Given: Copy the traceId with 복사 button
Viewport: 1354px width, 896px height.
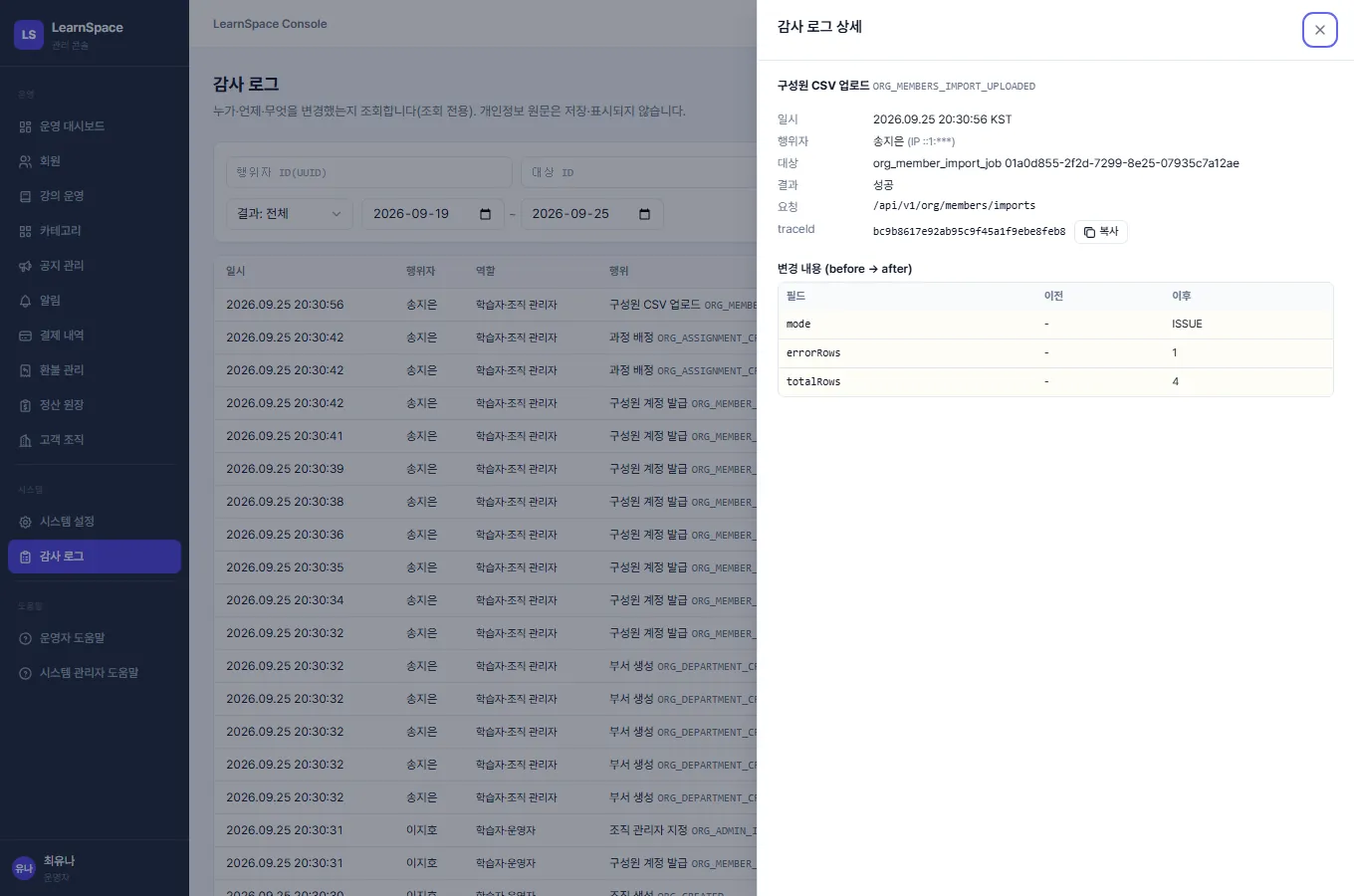Looking at the screenshot, I should [1101, 232].
